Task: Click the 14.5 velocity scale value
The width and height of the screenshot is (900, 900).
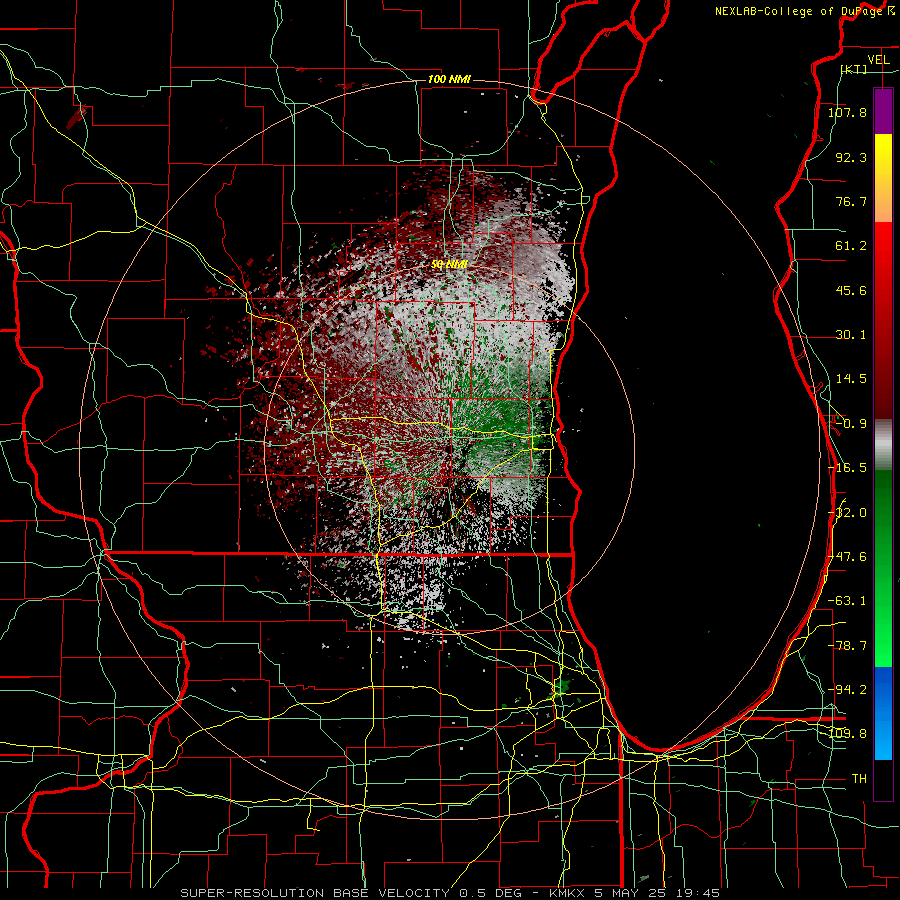Action: [x=851, y=379]
